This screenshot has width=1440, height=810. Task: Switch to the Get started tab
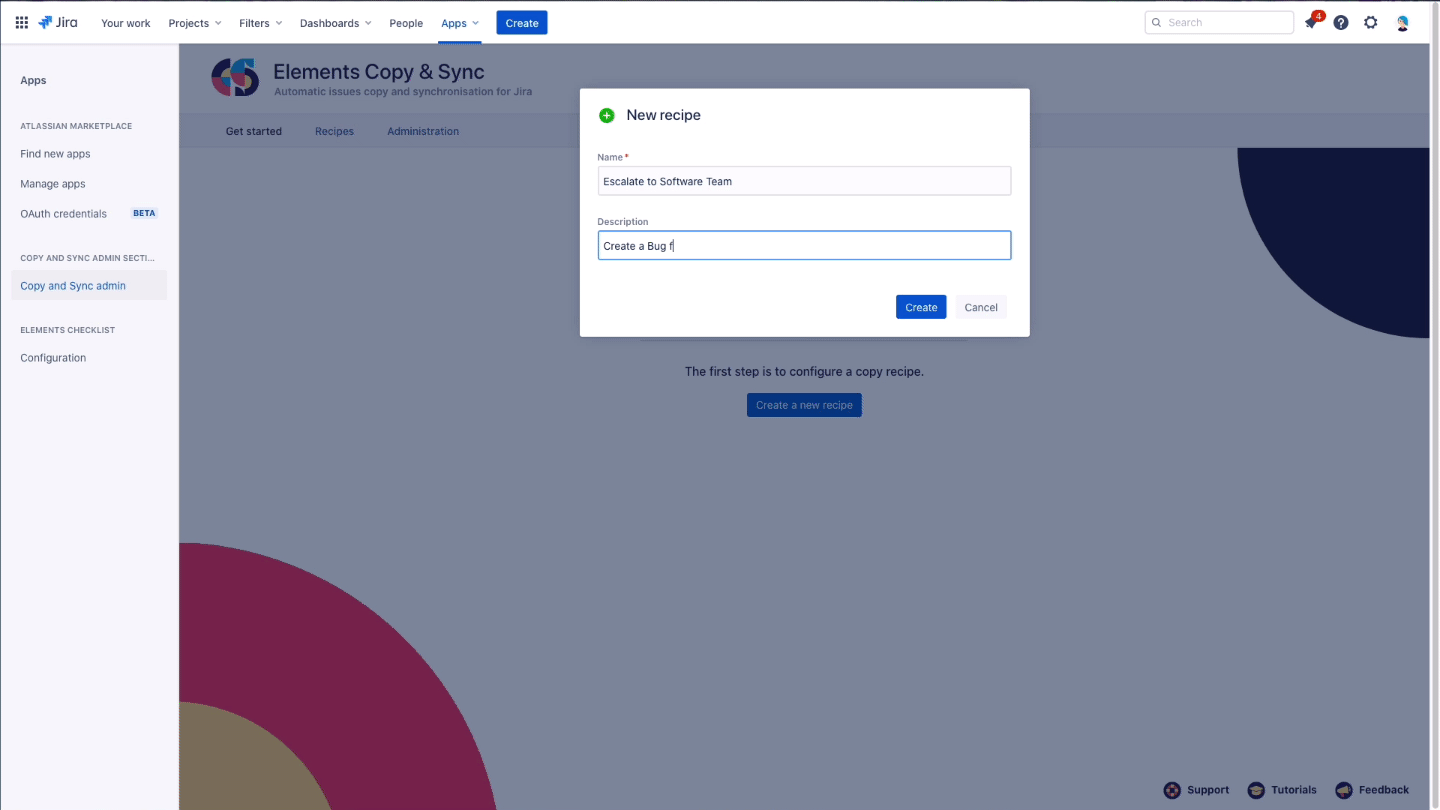(x=254, y=131)
